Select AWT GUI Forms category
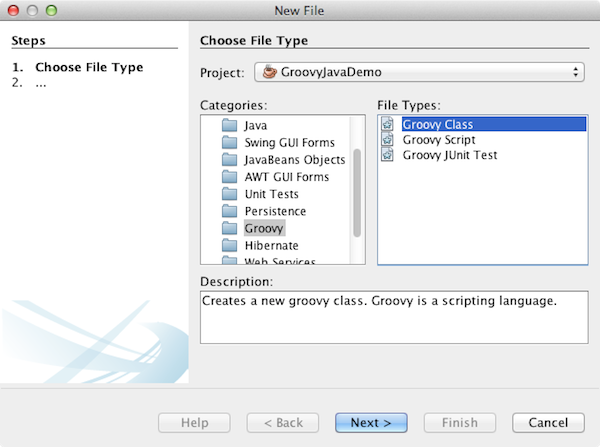600x447 pixels. [286, 177]
